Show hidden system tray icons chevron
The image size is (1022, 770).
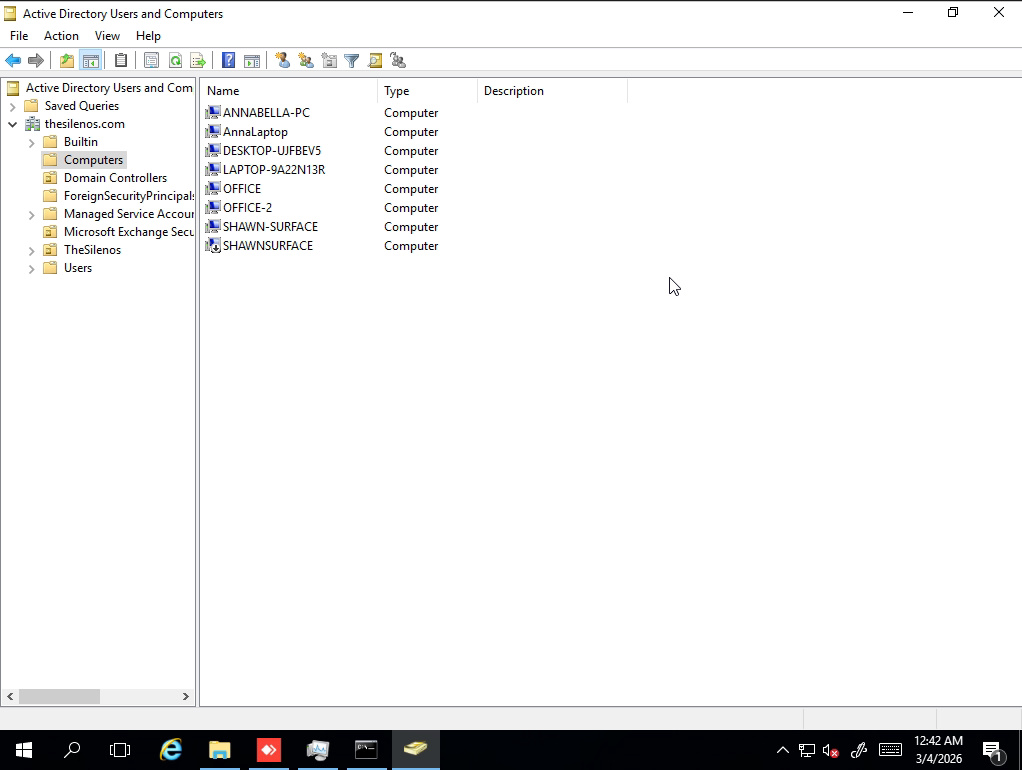pyautogui.click(x=783, y=750)
